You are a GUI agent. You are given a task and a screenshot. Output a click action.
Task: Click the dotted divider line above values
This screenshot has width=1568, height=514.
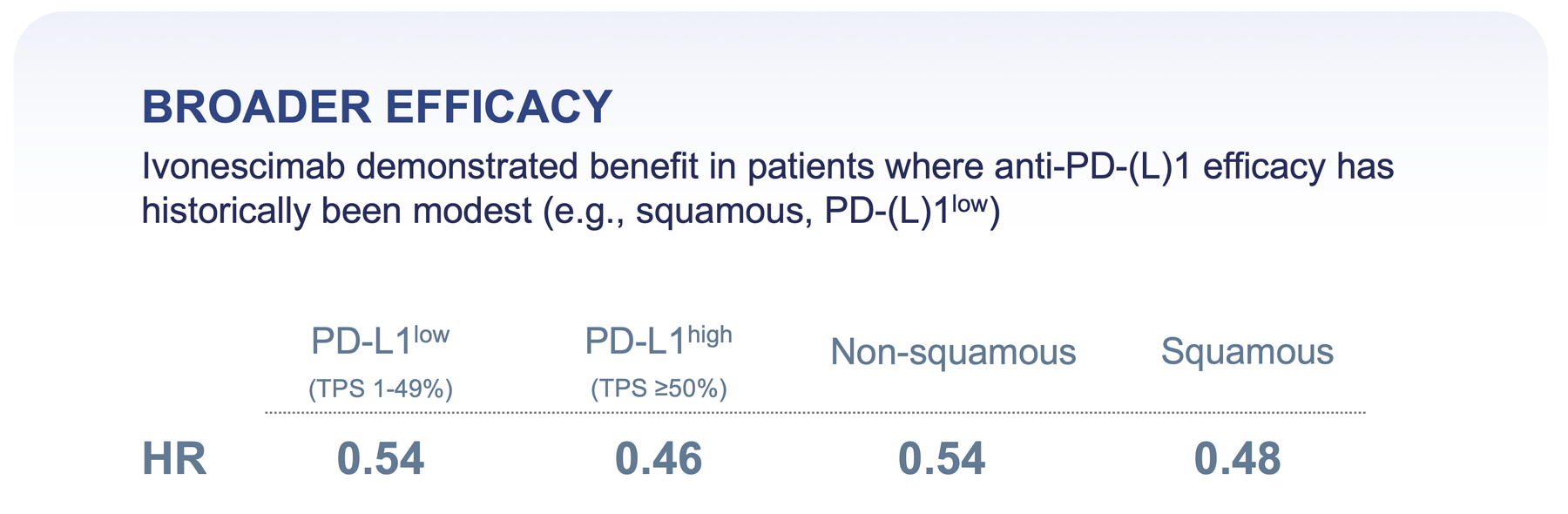814,412
